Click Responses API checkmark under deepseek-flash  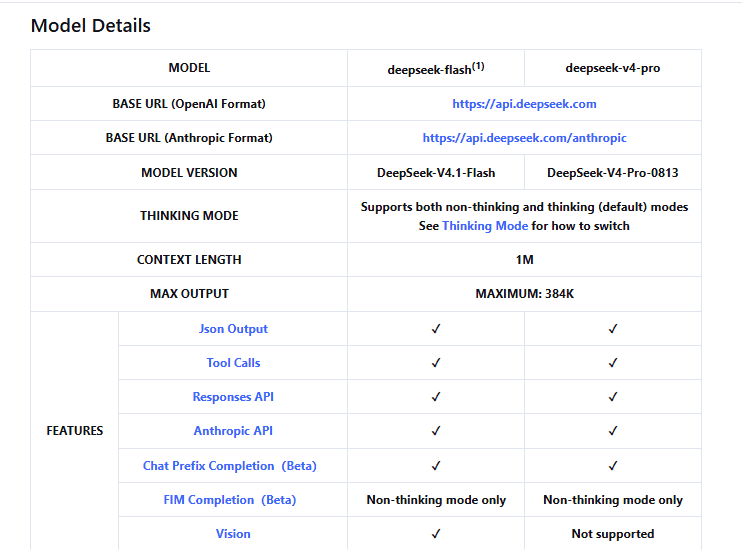pos(436,397)
